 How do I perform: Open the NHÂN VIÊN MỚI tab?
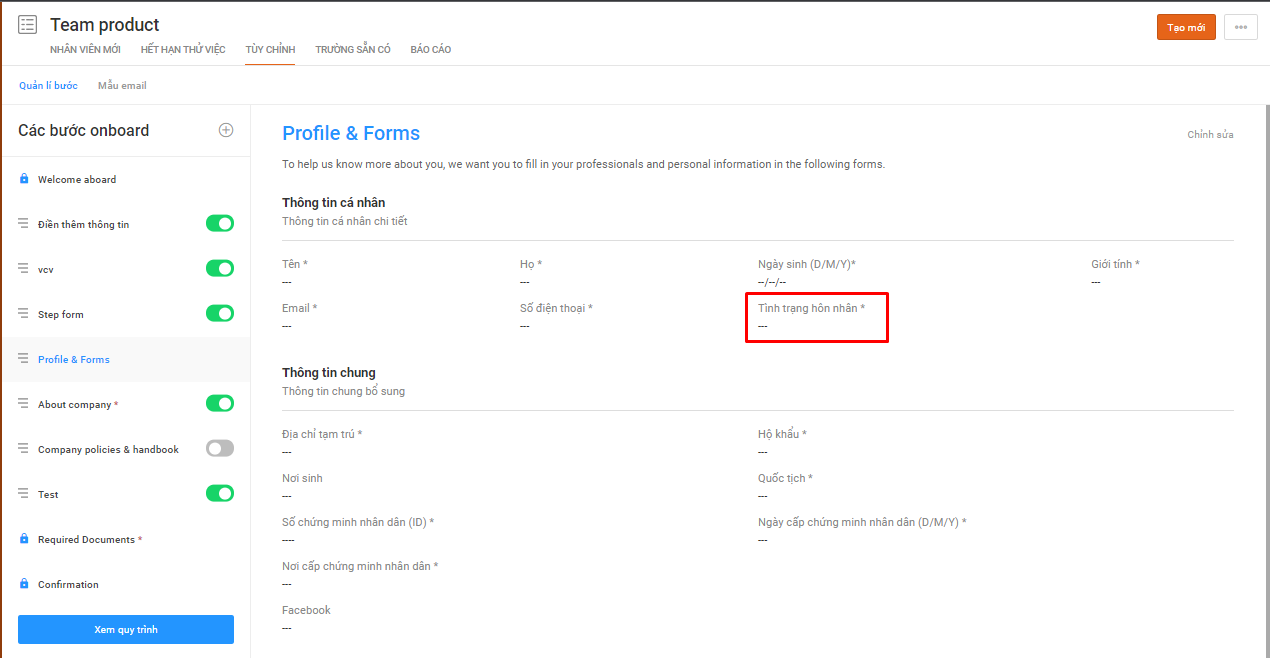click(x=85, y=50)
